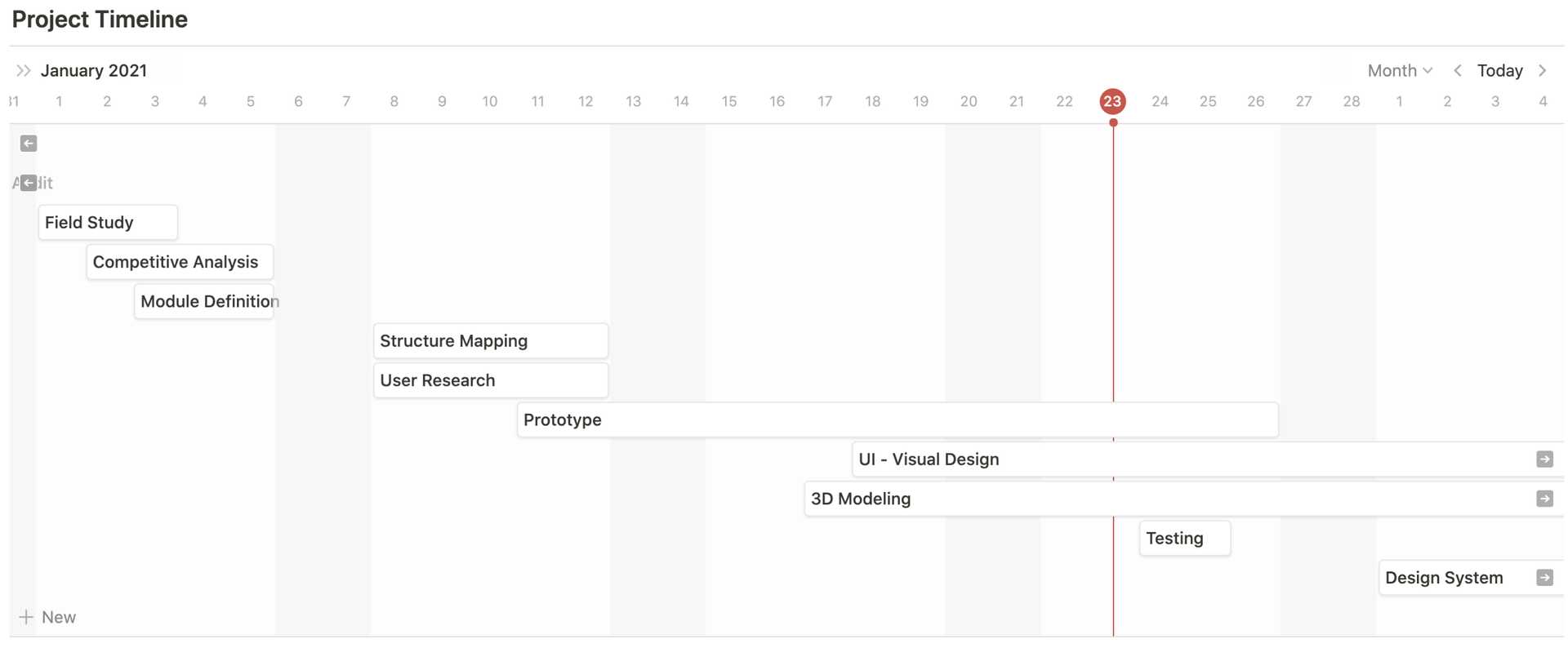
Task: Click the left-arrow icon next to Audit label
Action: point(27,182)
